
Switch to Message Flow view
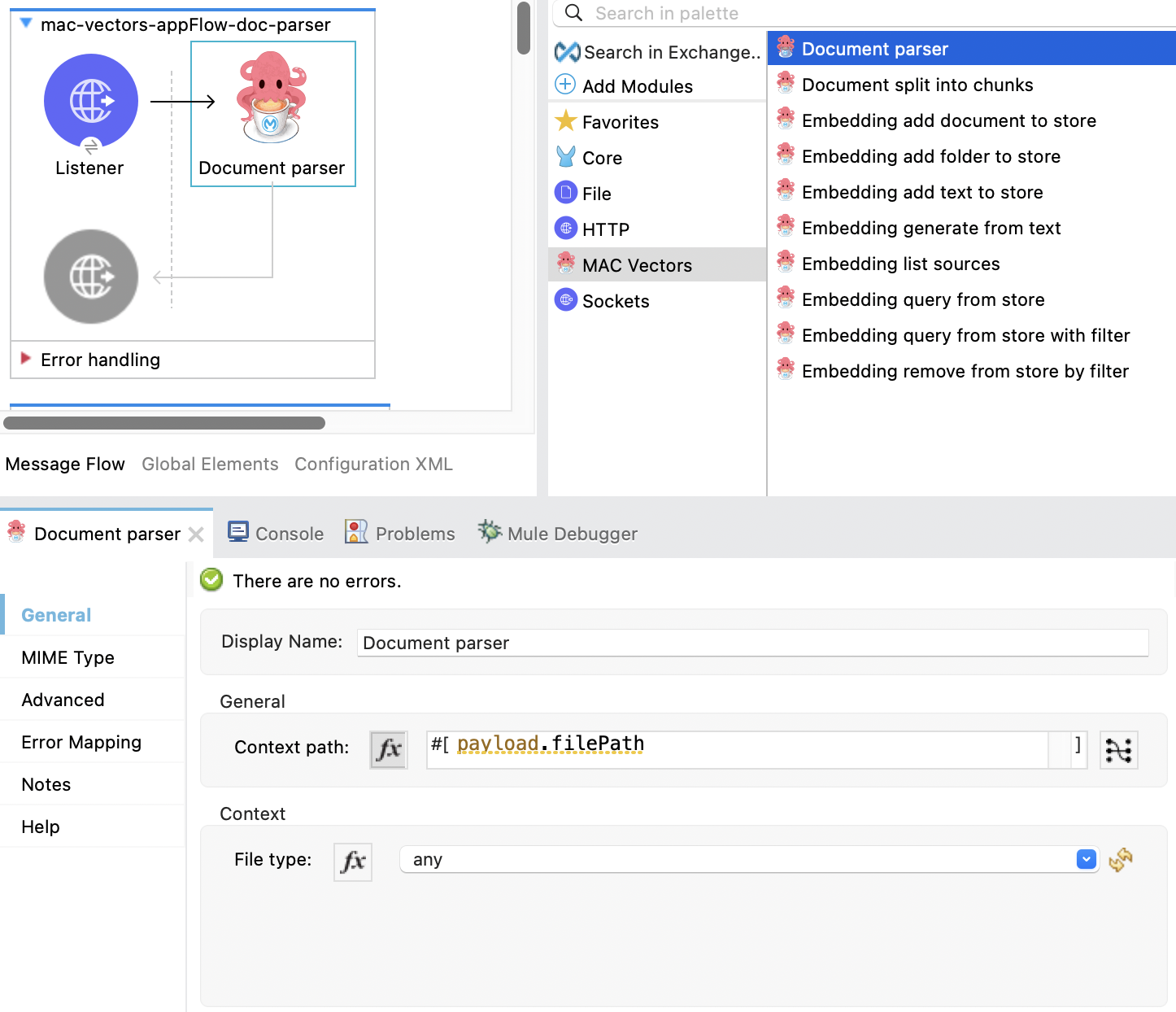point(65,464)
